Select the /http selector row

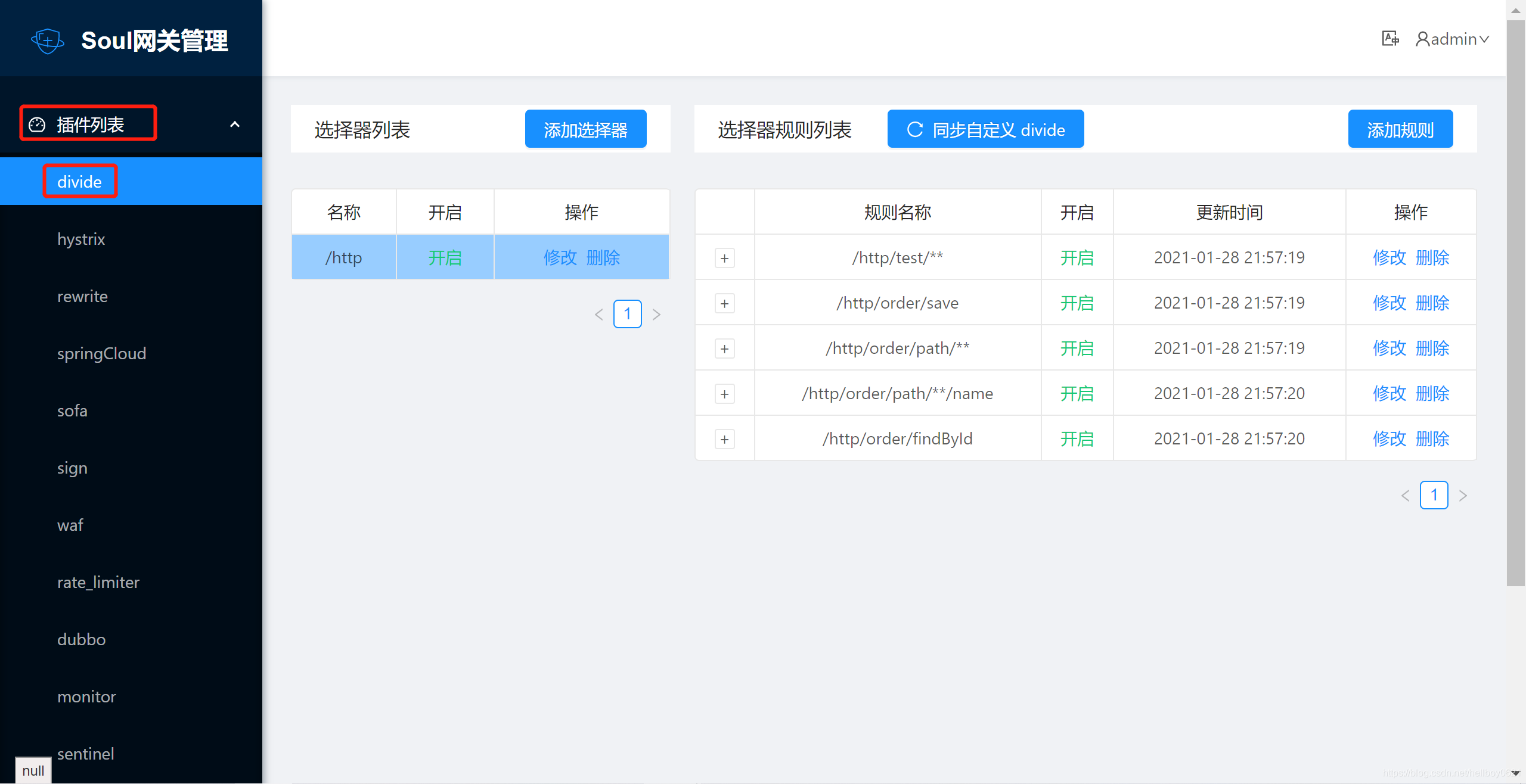coord(344,257)
